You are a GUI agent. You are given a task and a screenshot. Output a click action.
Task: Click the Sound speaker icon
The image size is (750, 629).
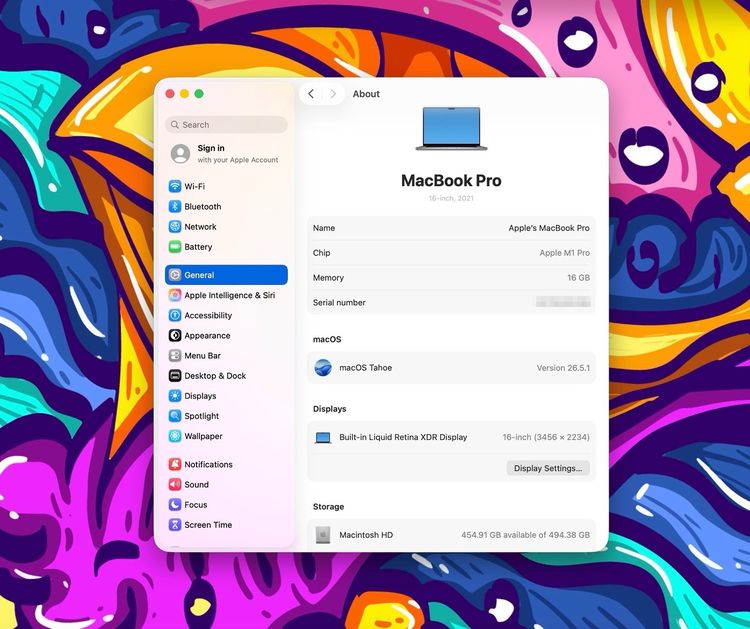pos(175,484)
